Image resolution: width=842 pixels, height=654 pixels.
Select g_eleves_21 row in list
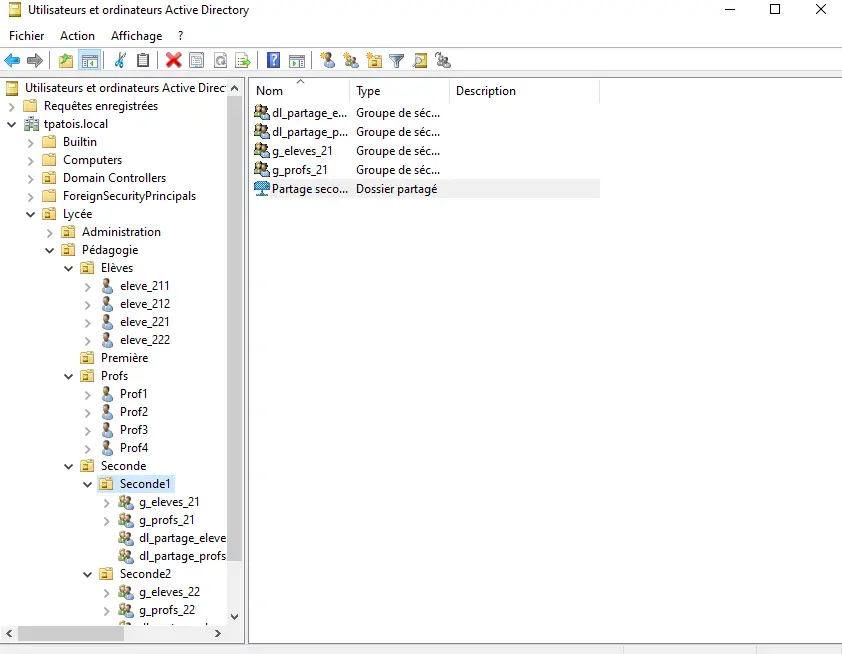pos(426,151)
